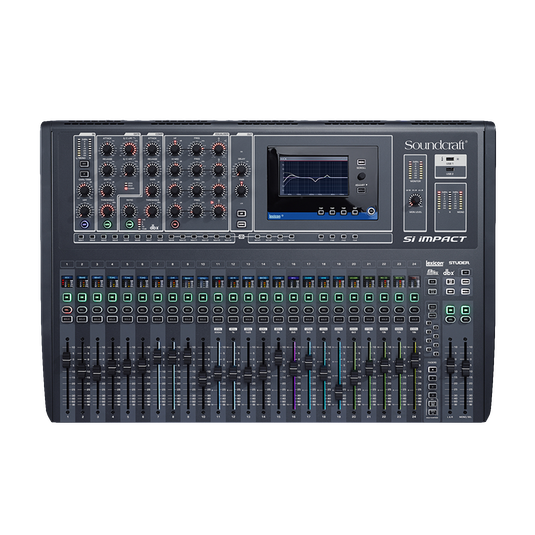Toggle the green Gate on button

pyautogui.click(x=107, y=224)
